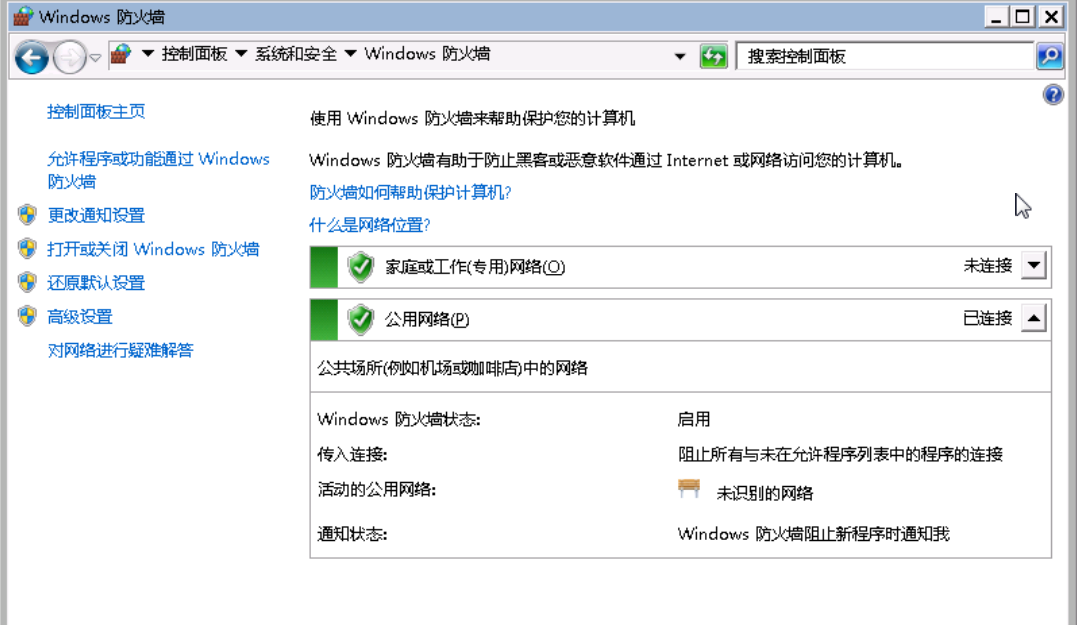Select 系统和安全 in the address breadcrumb
Viewport: 1077px width, 625px height.
(x=296, y=54)
